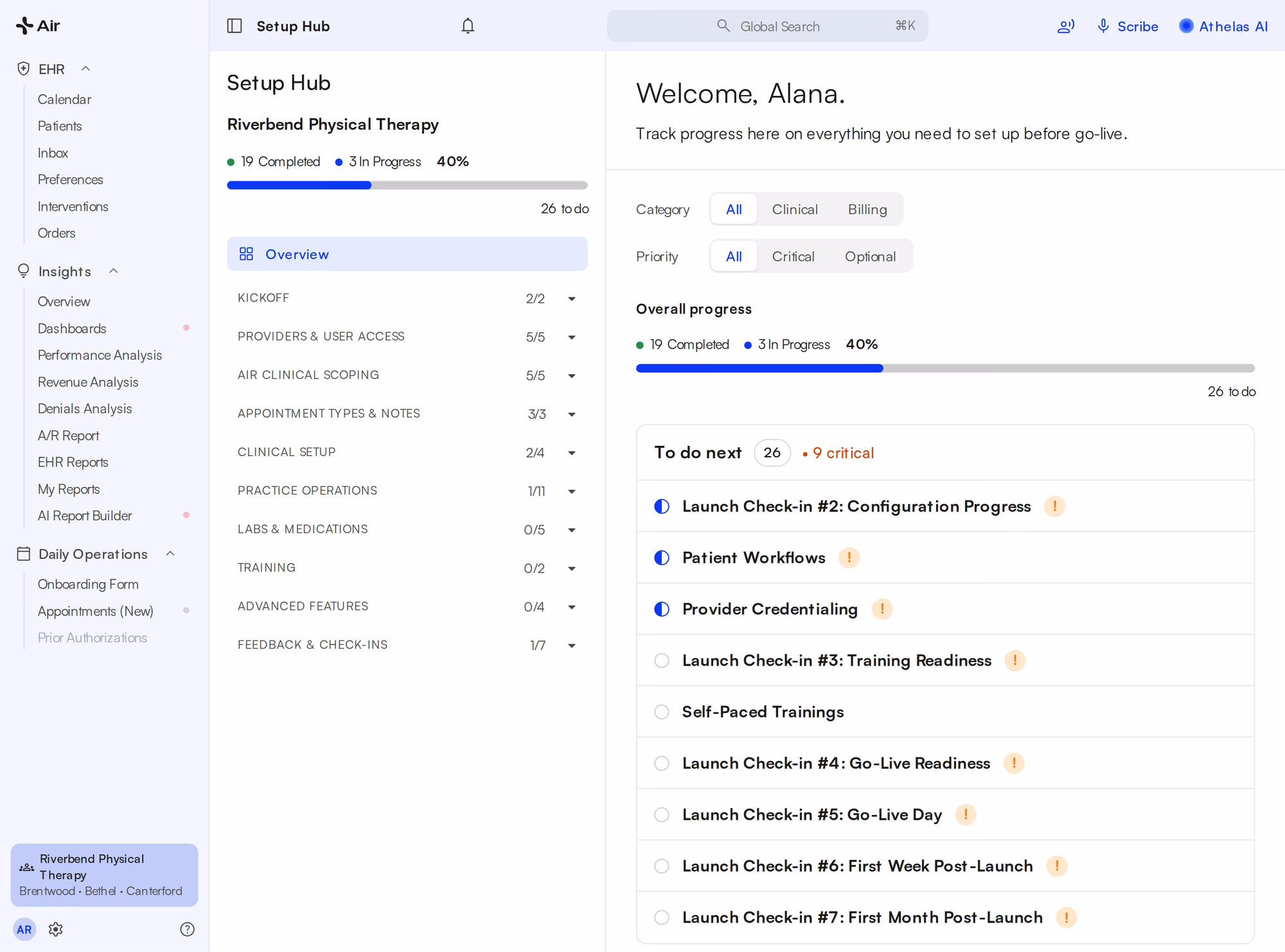
Task: Toggle the sidebar panel icon
Action: coord(235,26)
